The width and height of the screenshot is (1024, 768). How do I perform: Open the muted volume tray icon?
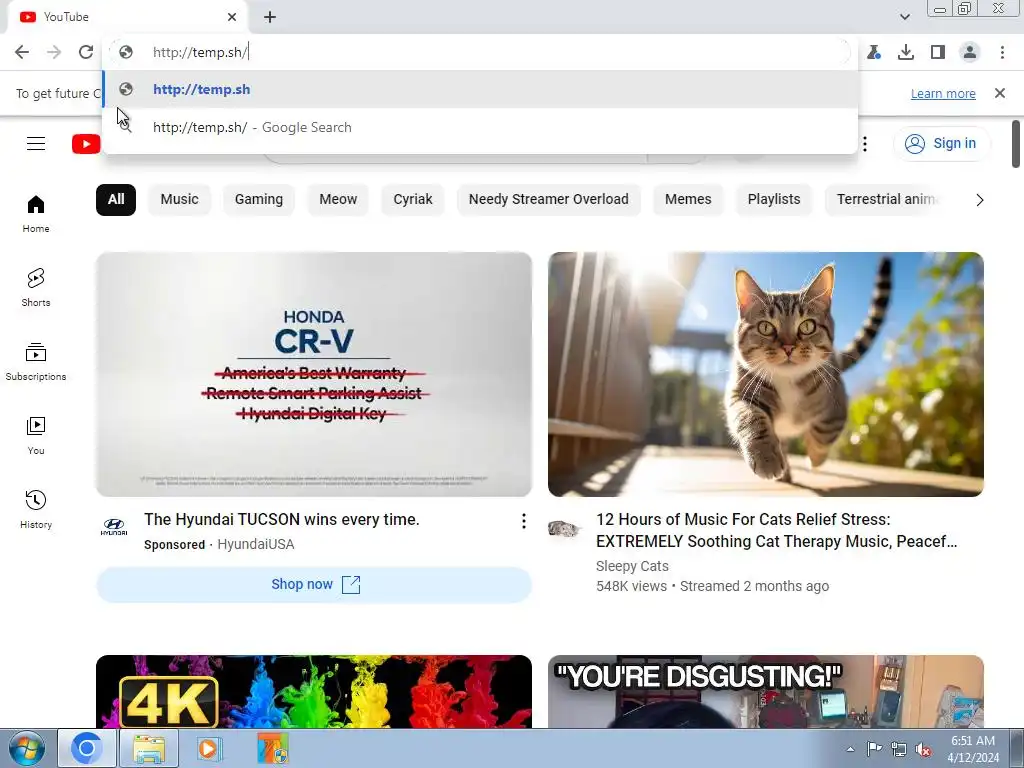[x=923, y=749]
